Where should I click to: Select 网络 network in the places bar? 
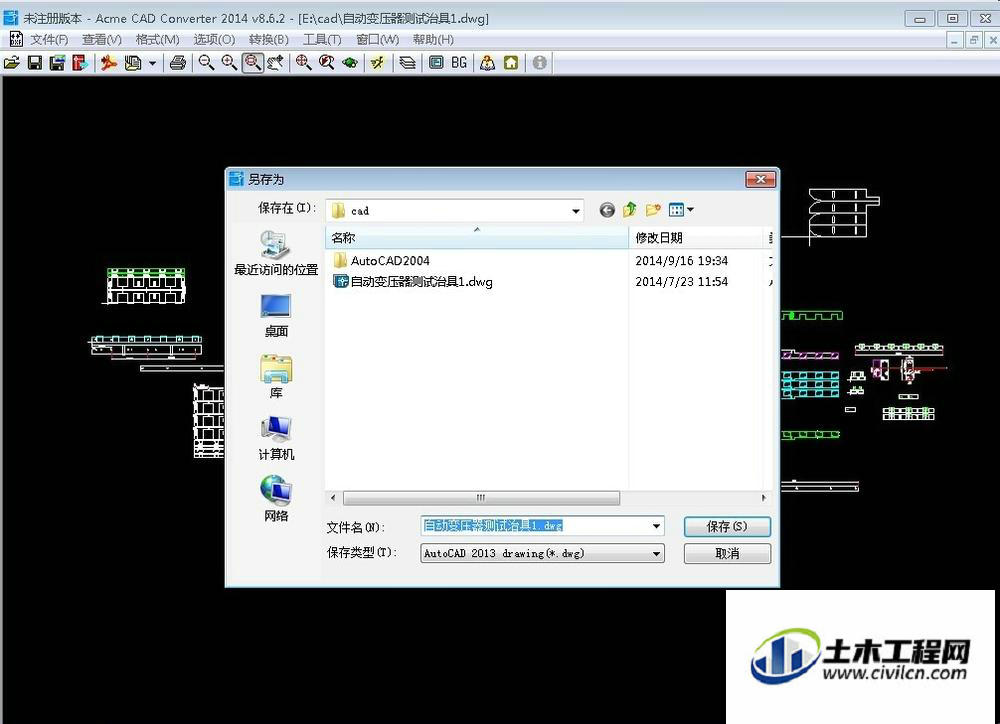tap(276, 499)
